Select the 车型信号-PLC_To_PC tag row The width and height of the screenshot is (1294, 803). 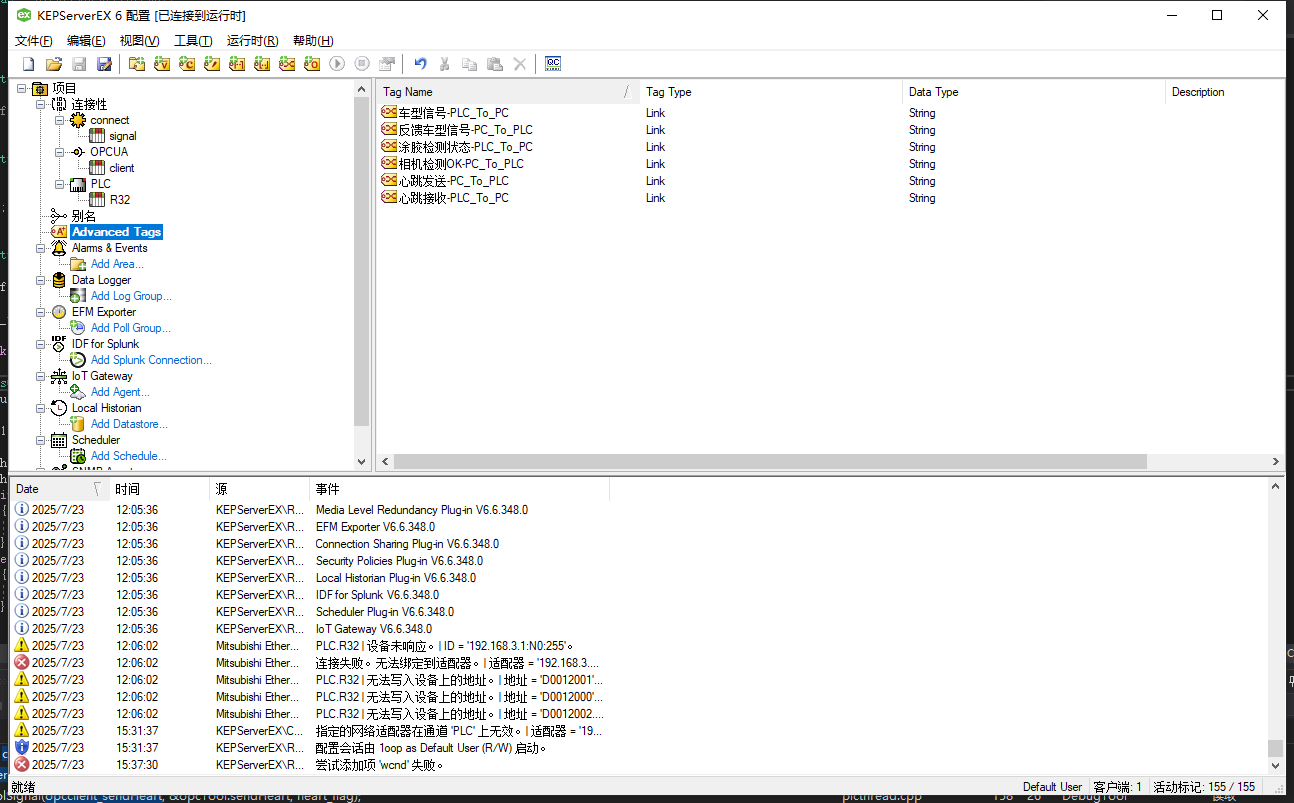(830, 113)
